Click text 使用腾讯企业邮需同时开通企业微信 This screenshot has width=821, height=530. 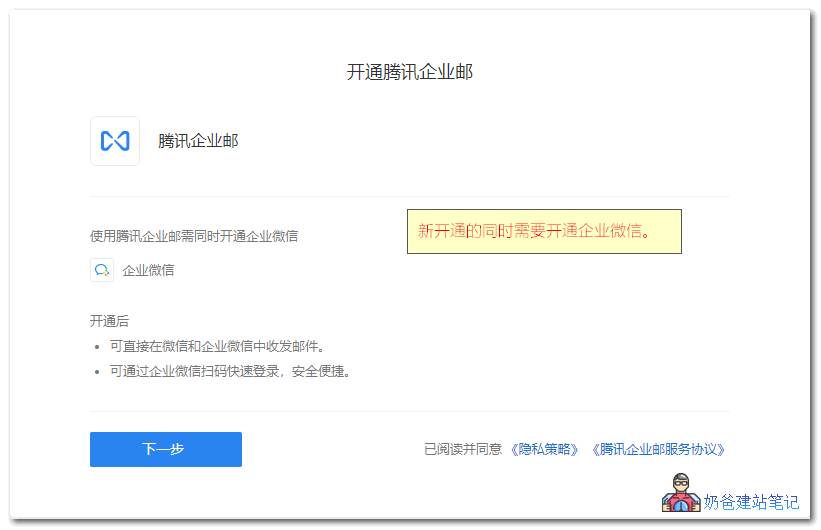point(194,236)
